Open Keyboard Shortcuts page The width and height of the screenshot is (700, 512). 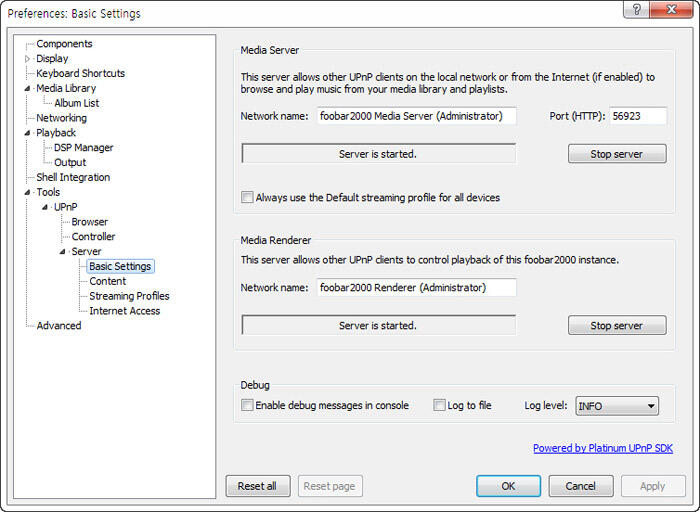point(81,73)
